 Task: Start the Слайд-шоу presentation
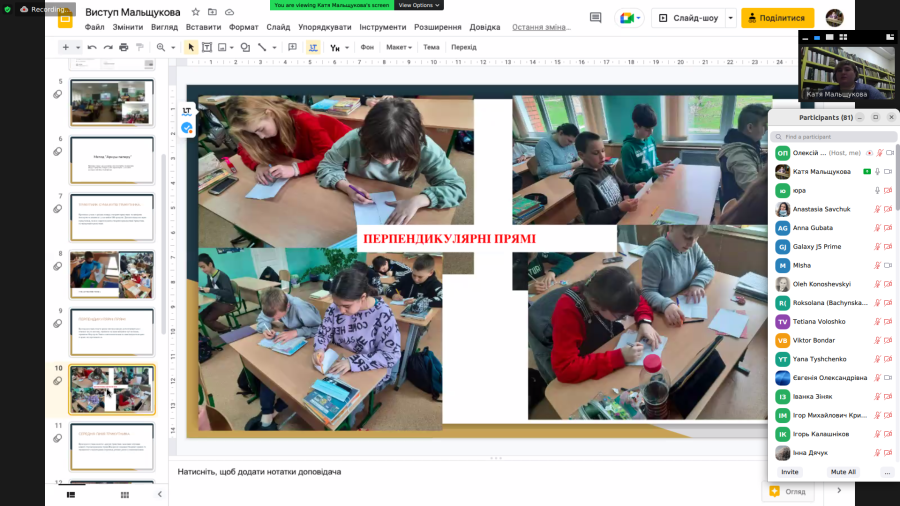(x=688, y=18)
